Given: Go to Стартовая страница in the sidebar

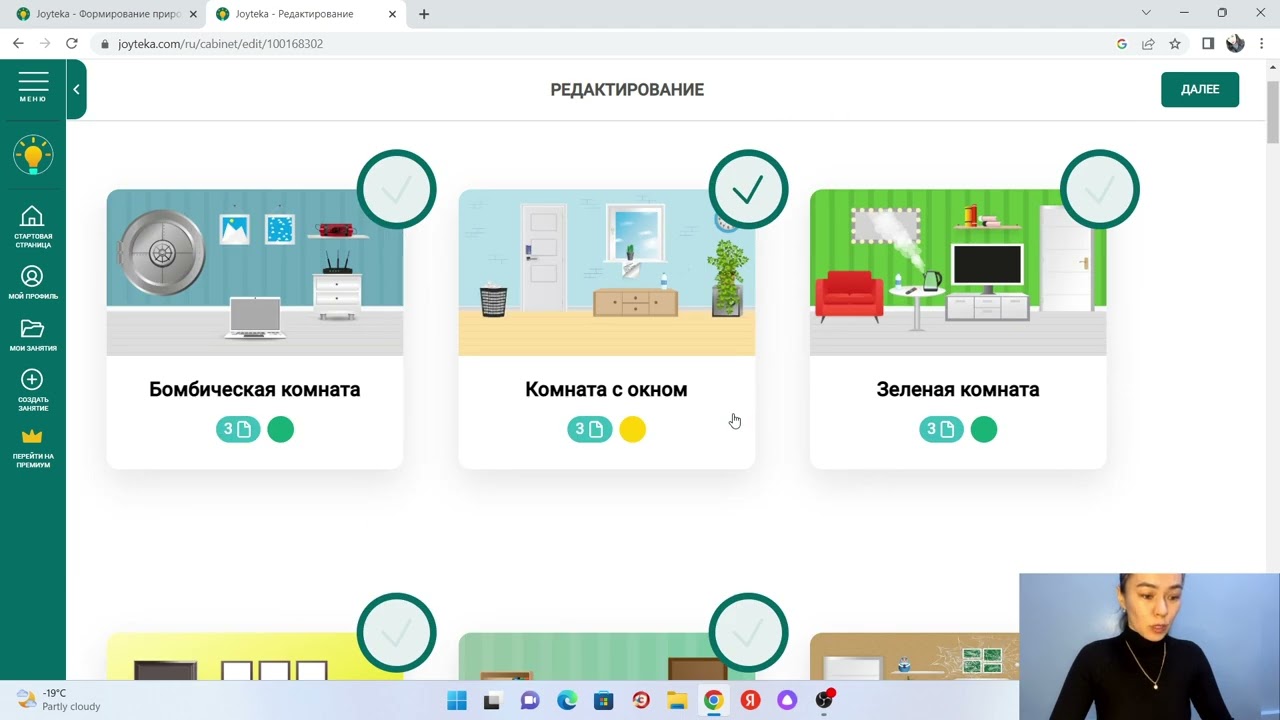Looking at the screenshot, I should coord(33,227).
